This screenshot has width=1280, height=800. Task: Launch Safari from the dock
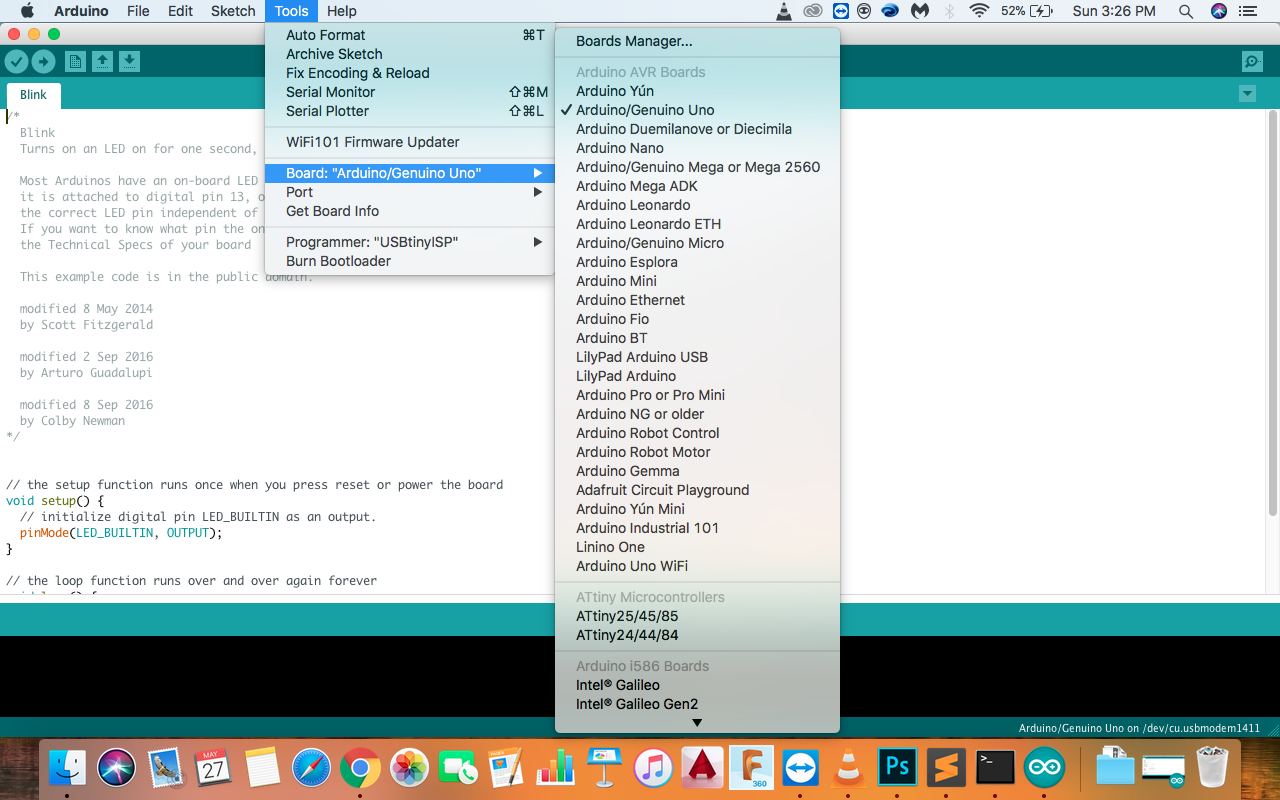pyautogui.click(x=311, y=768)
